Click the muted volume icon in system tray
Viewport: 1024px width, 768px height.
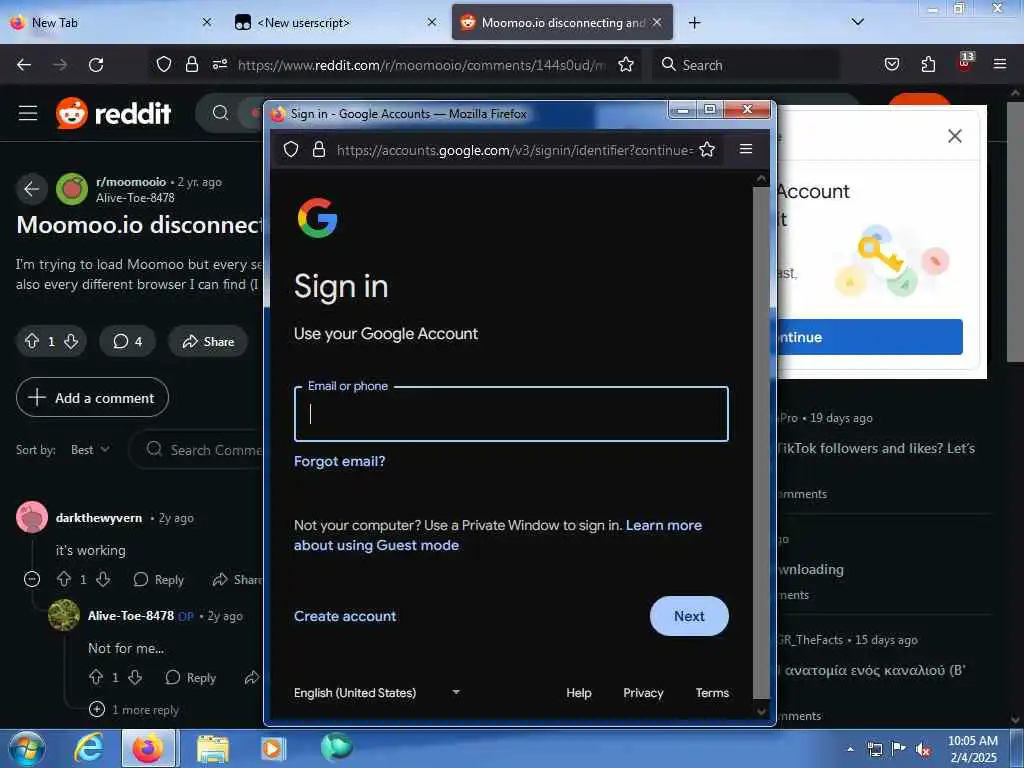[x=922, y=749]
